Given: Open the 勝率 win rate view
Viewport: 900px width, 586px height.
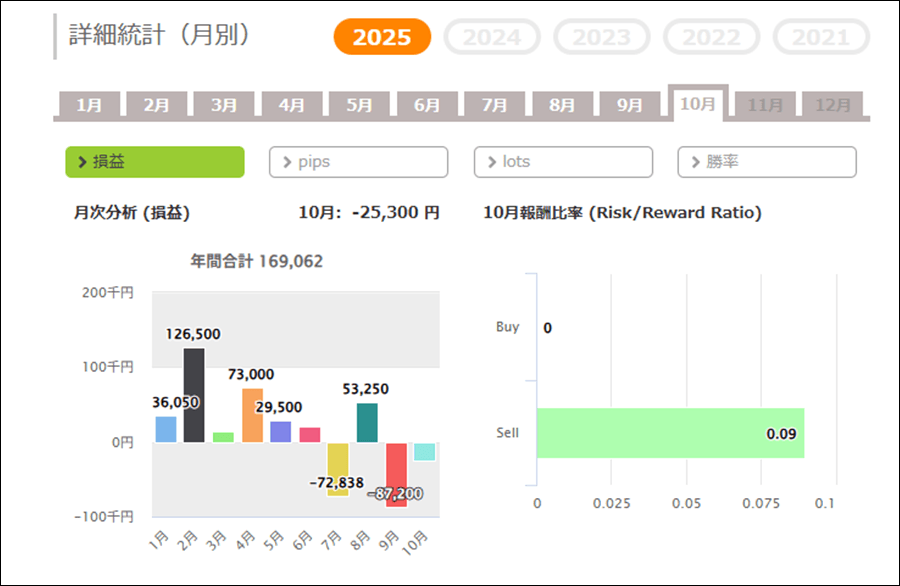Looking at the screenshot, I should [767, 162].
